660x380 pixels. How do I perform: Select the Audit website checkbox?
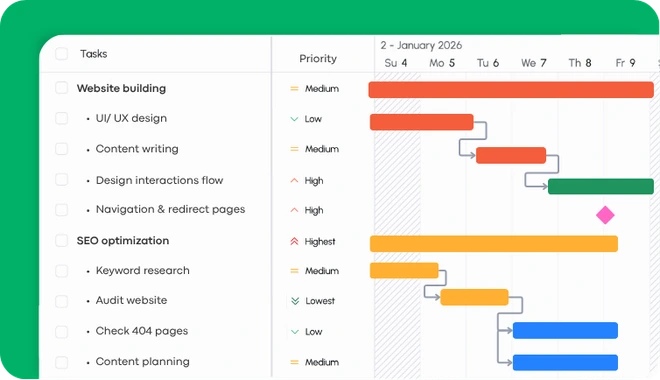click(x=61, y=301)
